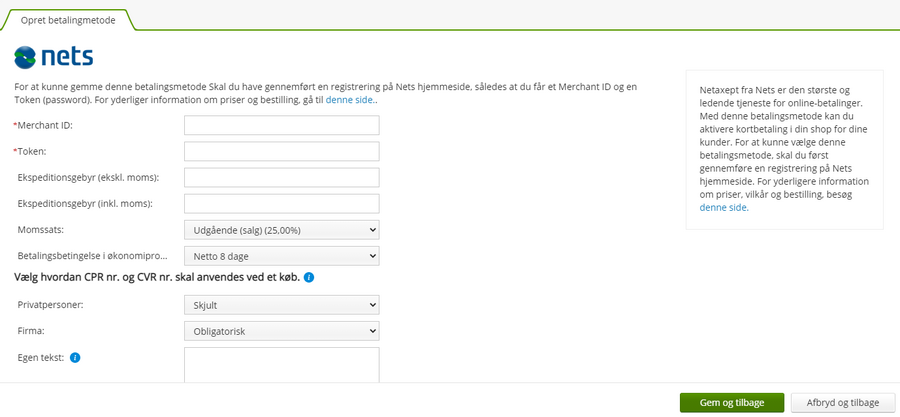The height and width of the screenshot is (417, 900).
Task: Select the Opret betalingmetode tab
Action: (x=68, y=20)
